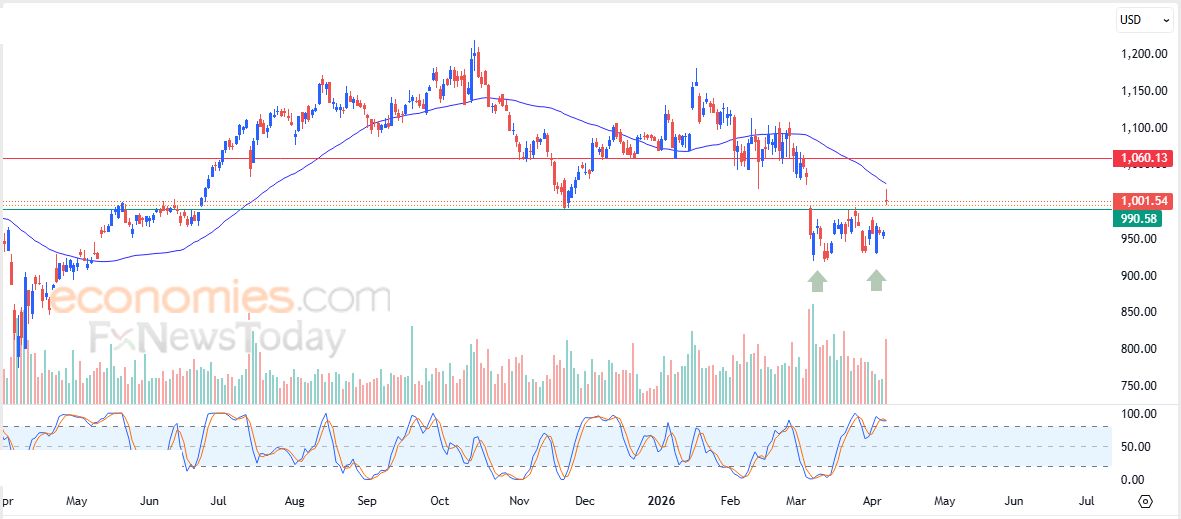
Task: Click the Aug label on the time axis
Action: pos(294,500)
